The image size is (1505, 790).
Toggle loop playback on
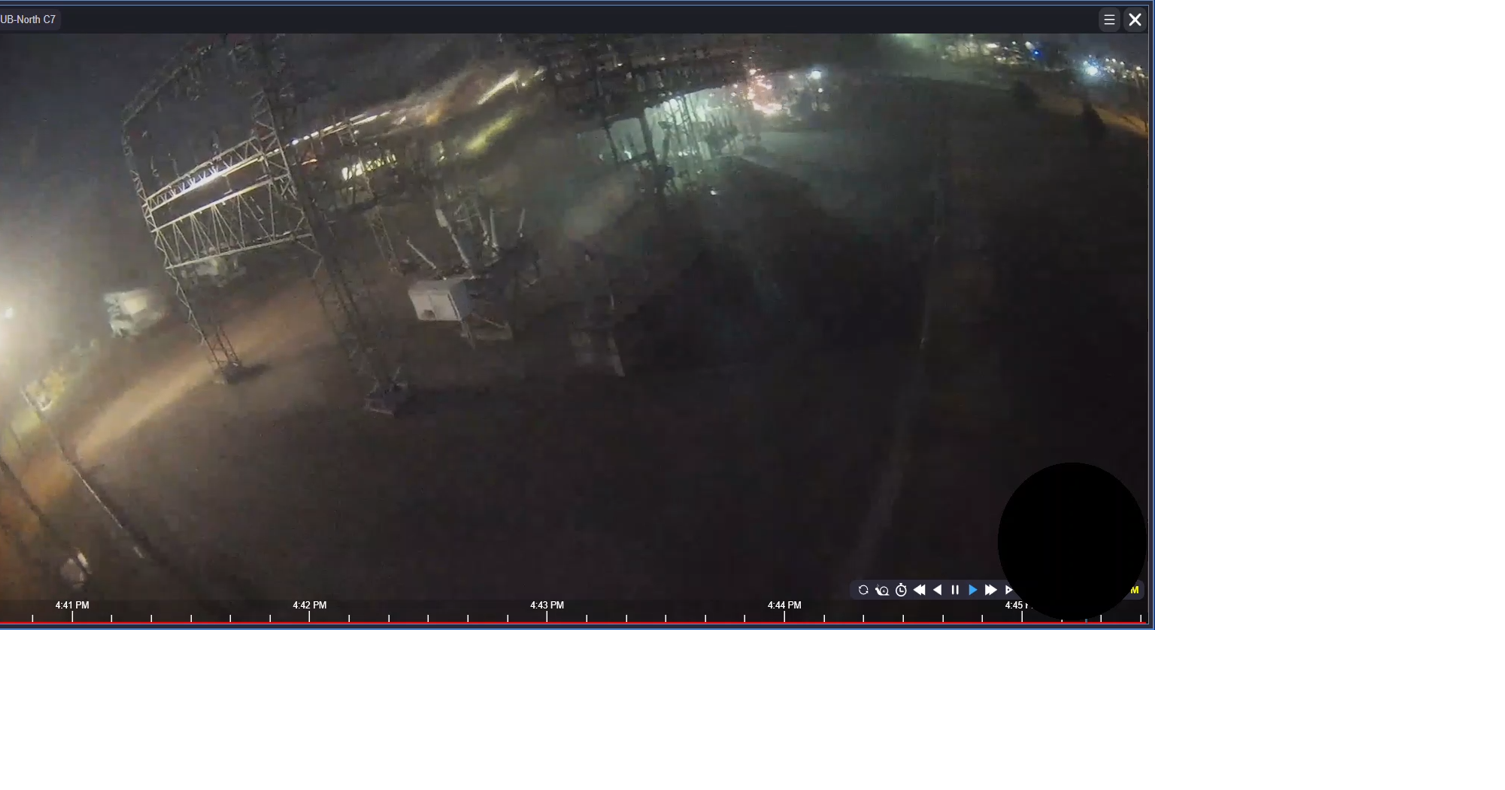click(x=862, y=589)
